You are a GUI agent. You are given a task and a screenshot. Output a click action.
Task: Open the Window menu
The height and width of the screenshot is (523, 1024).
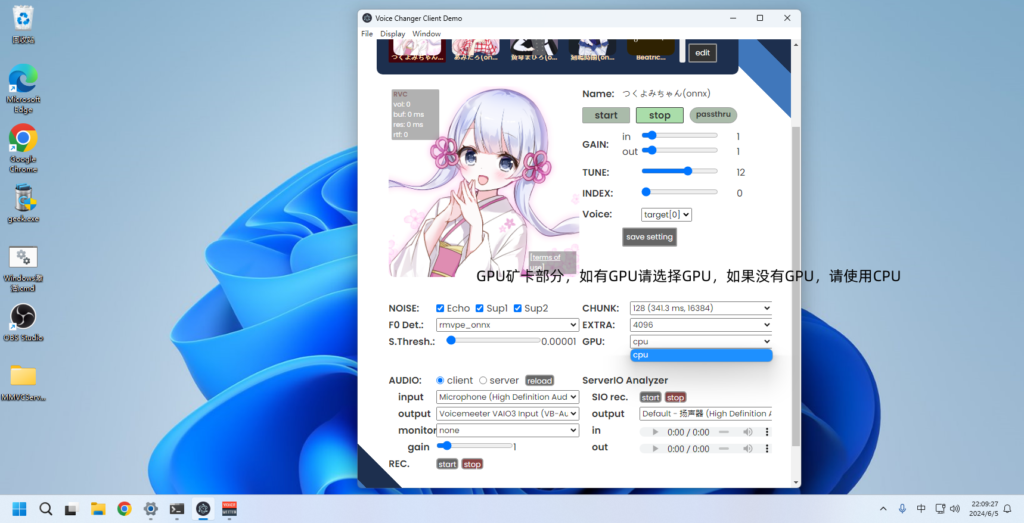(426, 34)
